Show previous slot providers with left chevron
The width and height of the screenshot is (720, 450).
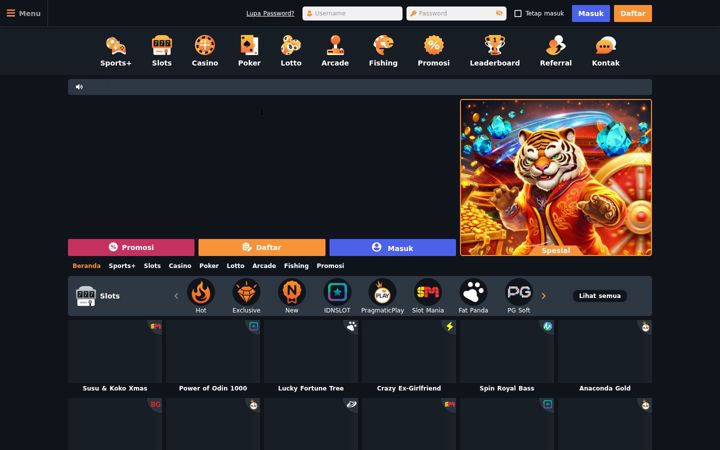click(176, 296)
